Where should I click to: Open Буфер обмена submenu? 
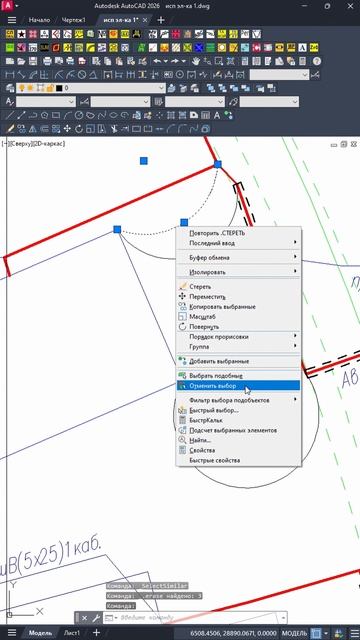pyautogui.click(x=238, y=258)
